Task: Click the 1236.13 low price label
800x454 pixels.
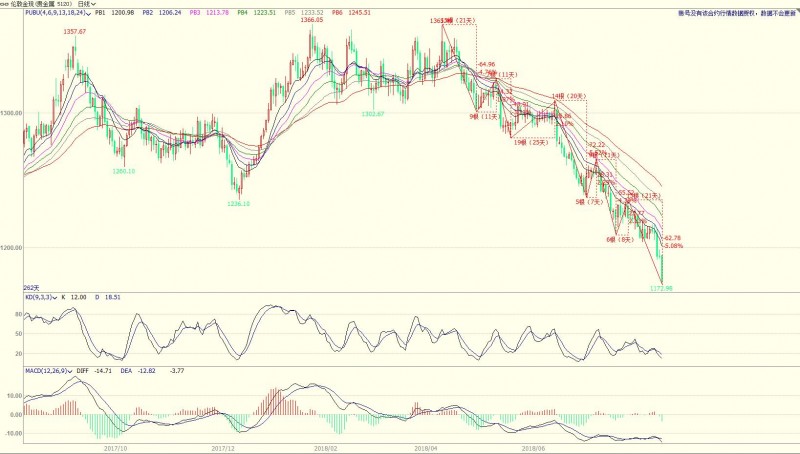Action: point(238,204)
